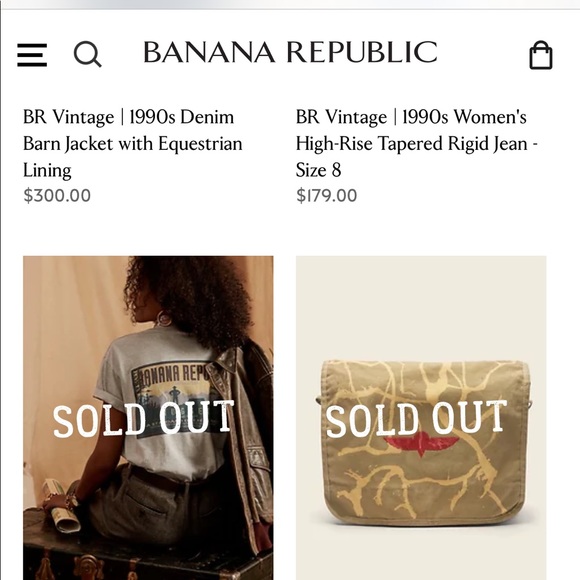580x580 pixels.
Task: Go to Banana Republic home logo
Action: 290,52
